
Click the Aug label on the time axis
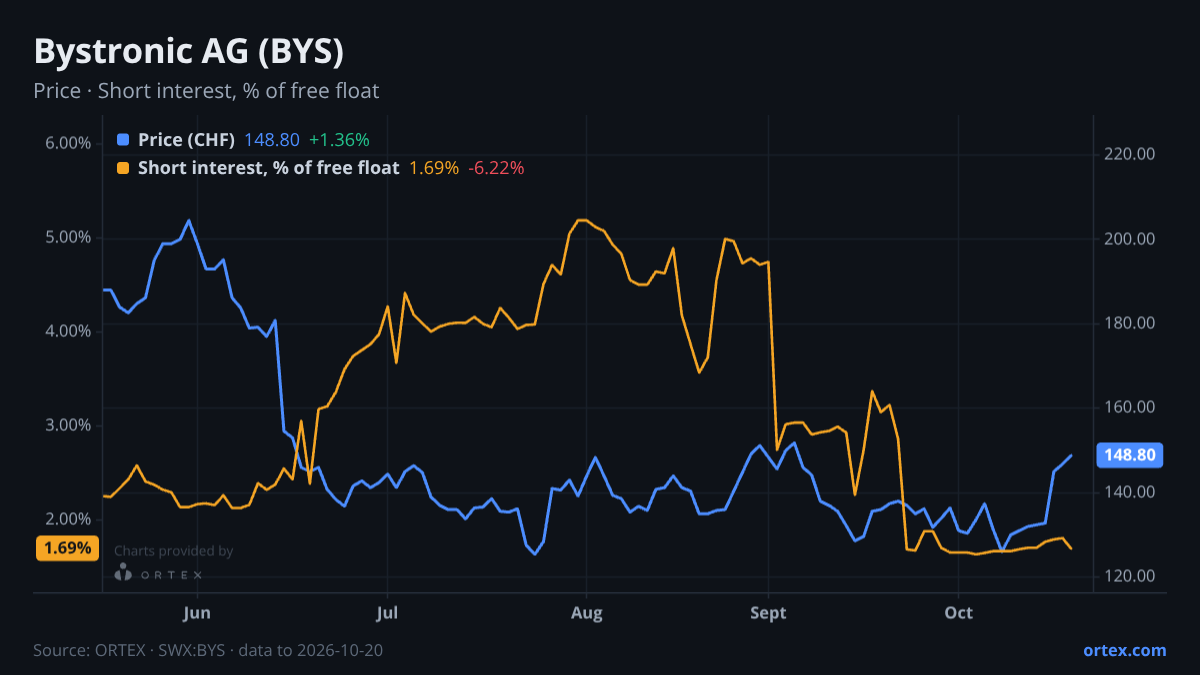click(587, 612)
